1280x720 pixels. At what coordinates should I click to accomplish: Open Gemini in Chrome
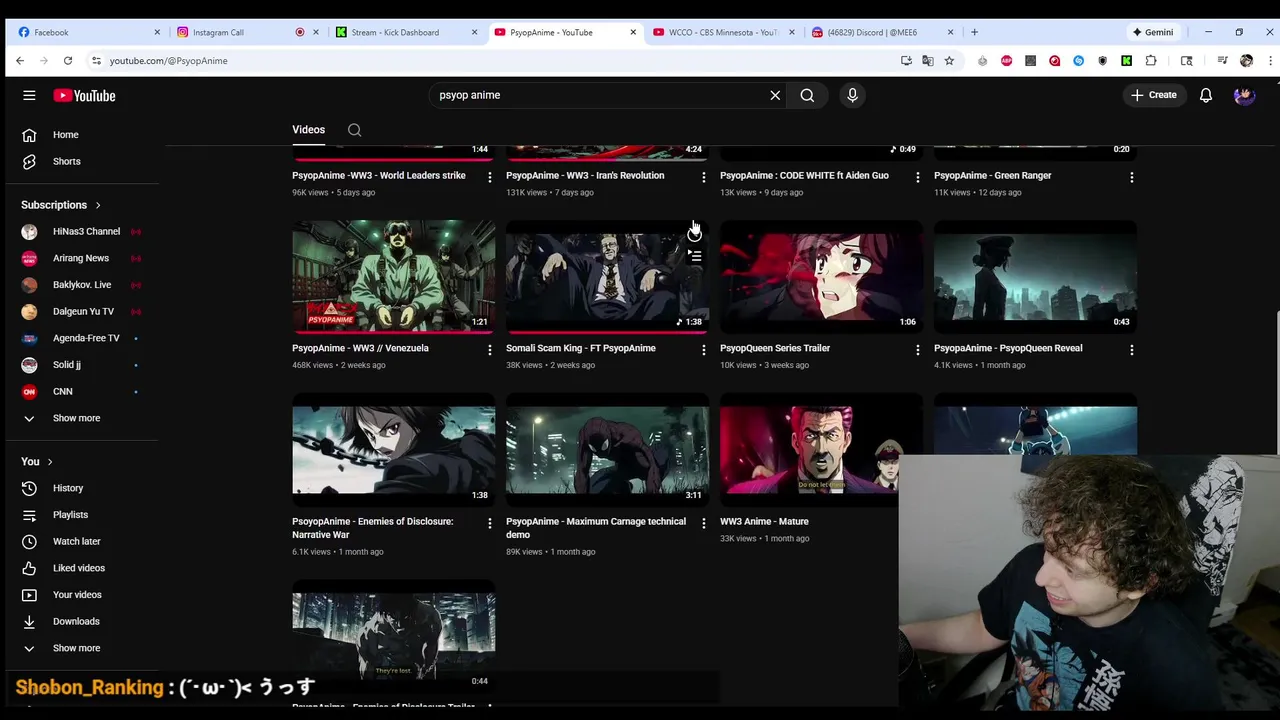[1153, 32]
